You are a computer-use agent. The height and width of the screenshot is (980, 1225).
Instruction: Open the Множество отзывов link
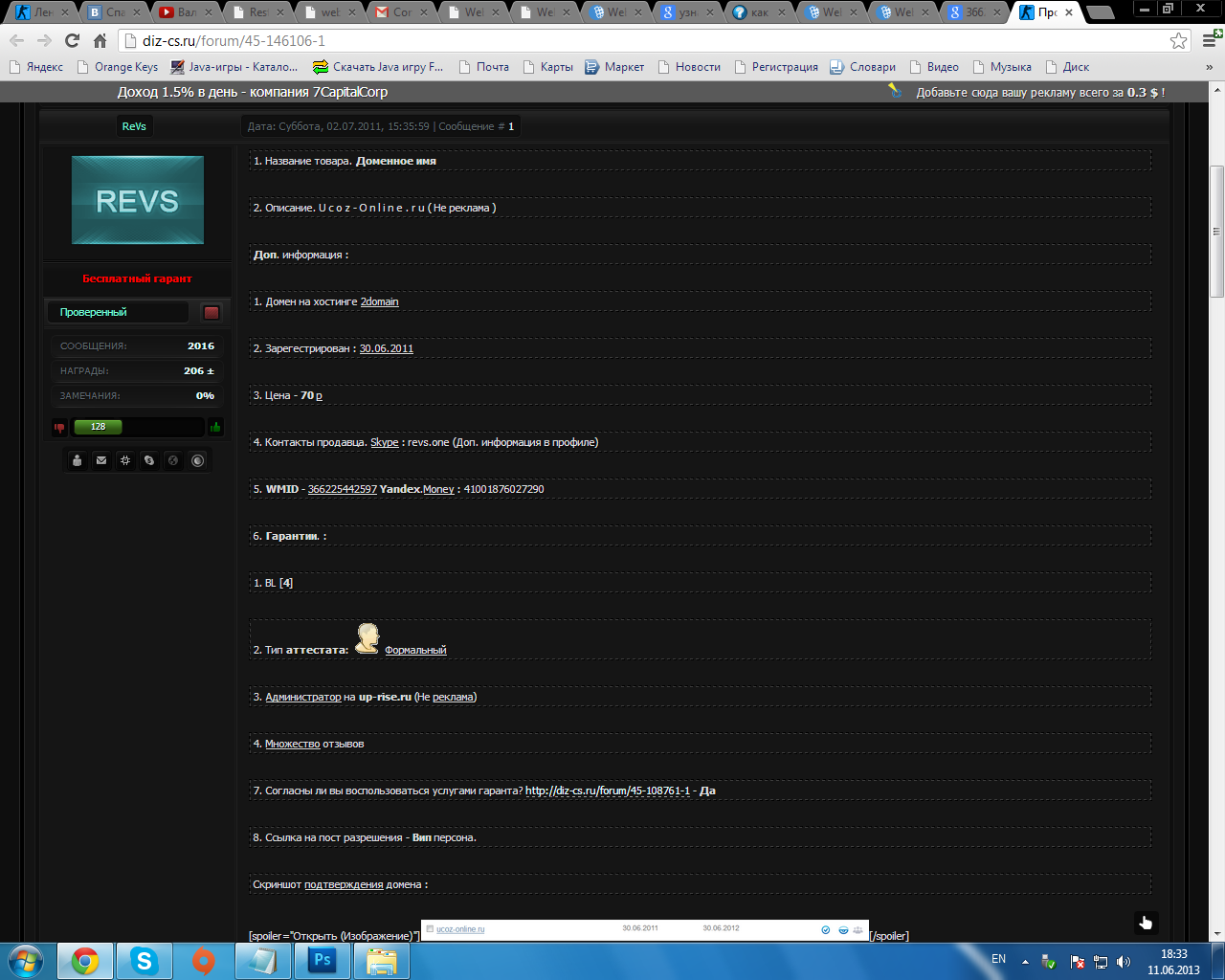click(293, 744)
